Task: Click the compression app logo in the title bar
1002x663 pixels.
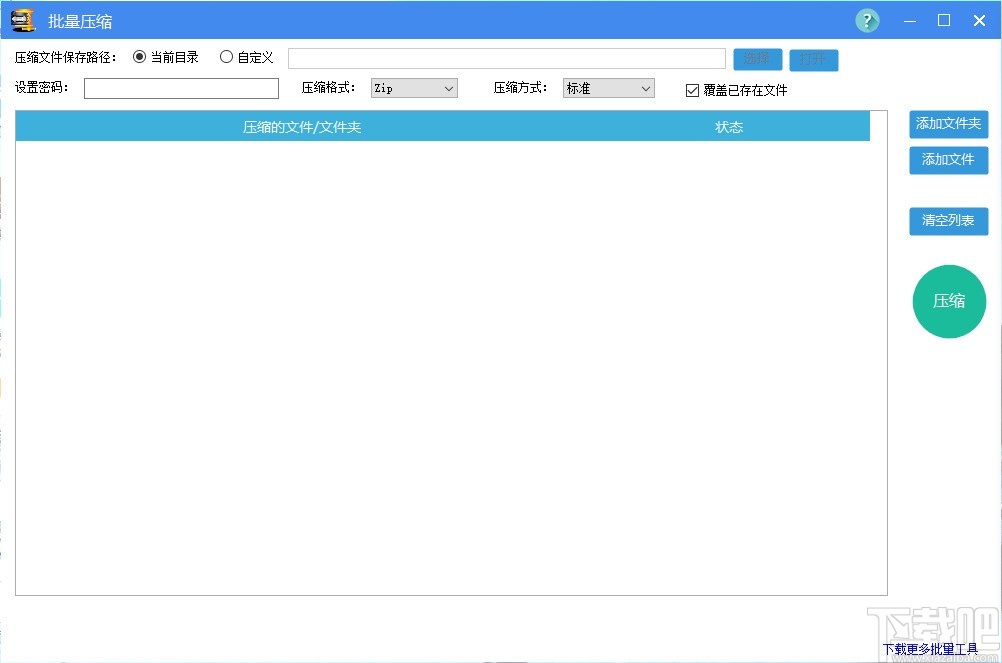Action: (x=21, y=20)
